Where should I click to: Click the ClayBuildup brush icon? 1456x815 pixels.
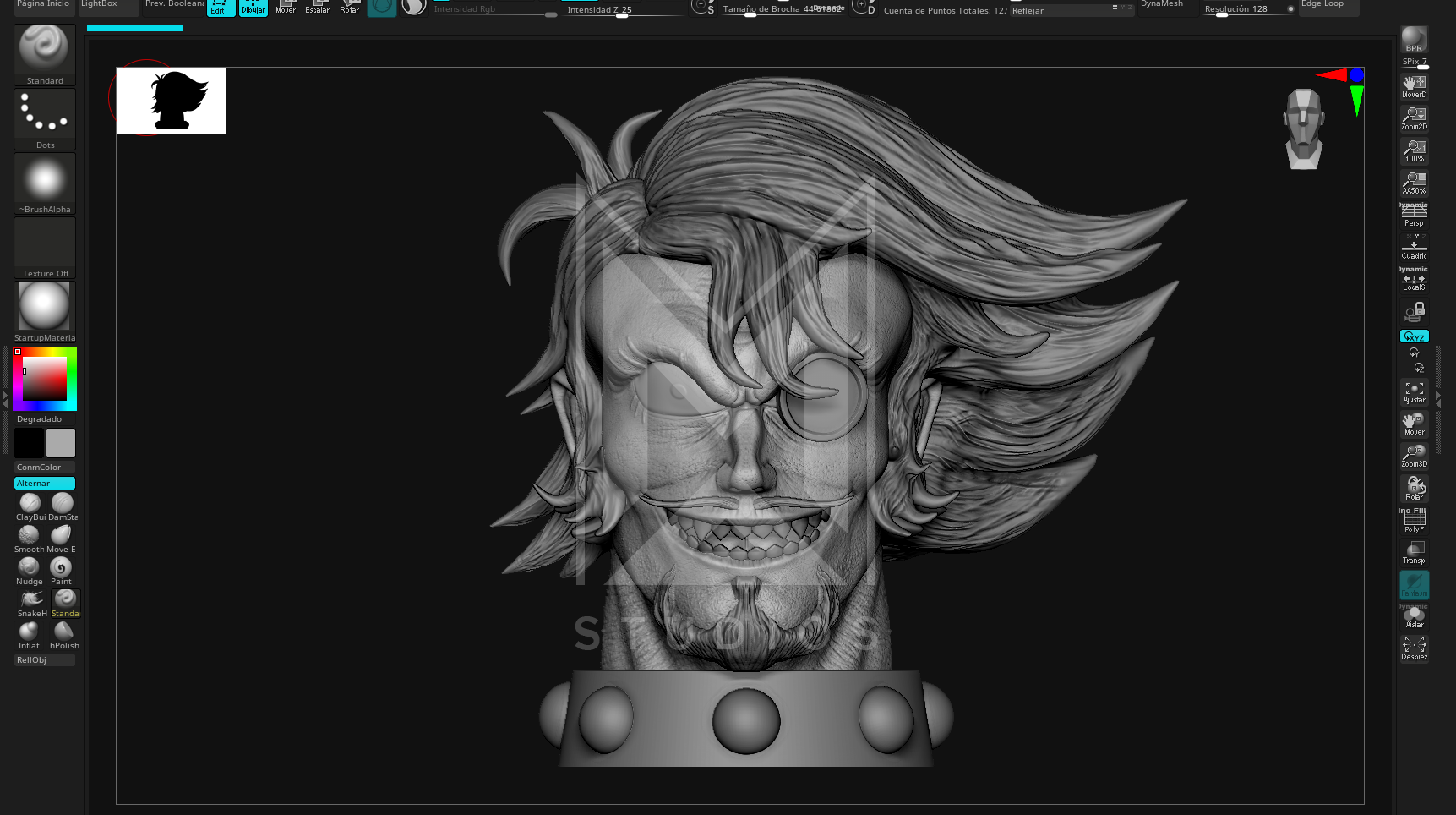click(30, 504)
